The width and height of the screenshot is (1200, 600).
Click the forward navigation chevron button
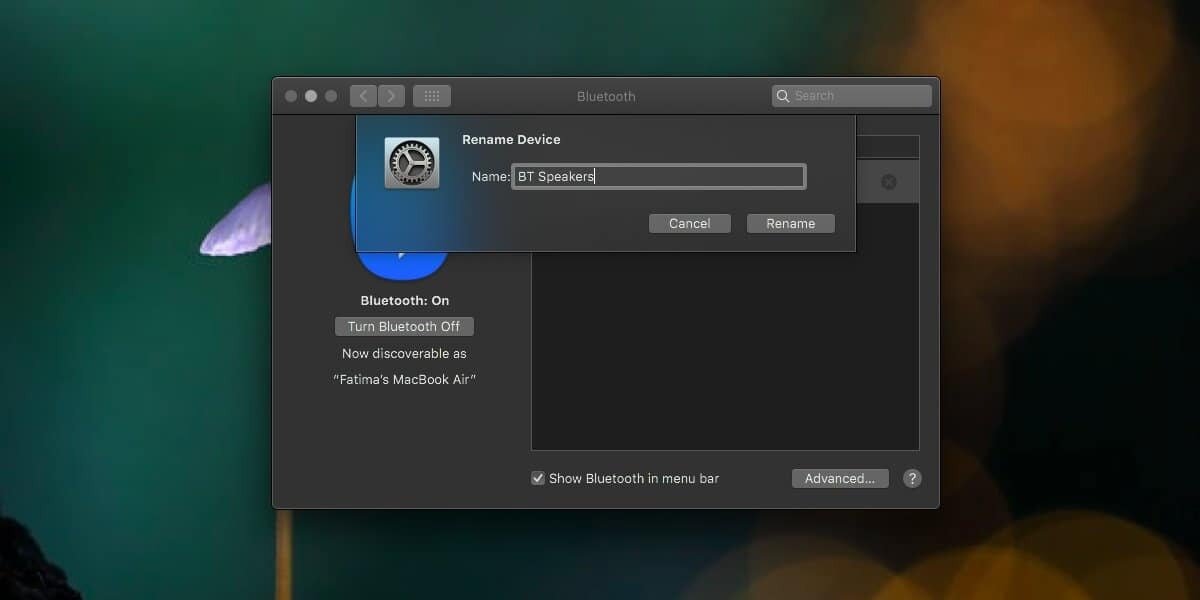[391, 96]
